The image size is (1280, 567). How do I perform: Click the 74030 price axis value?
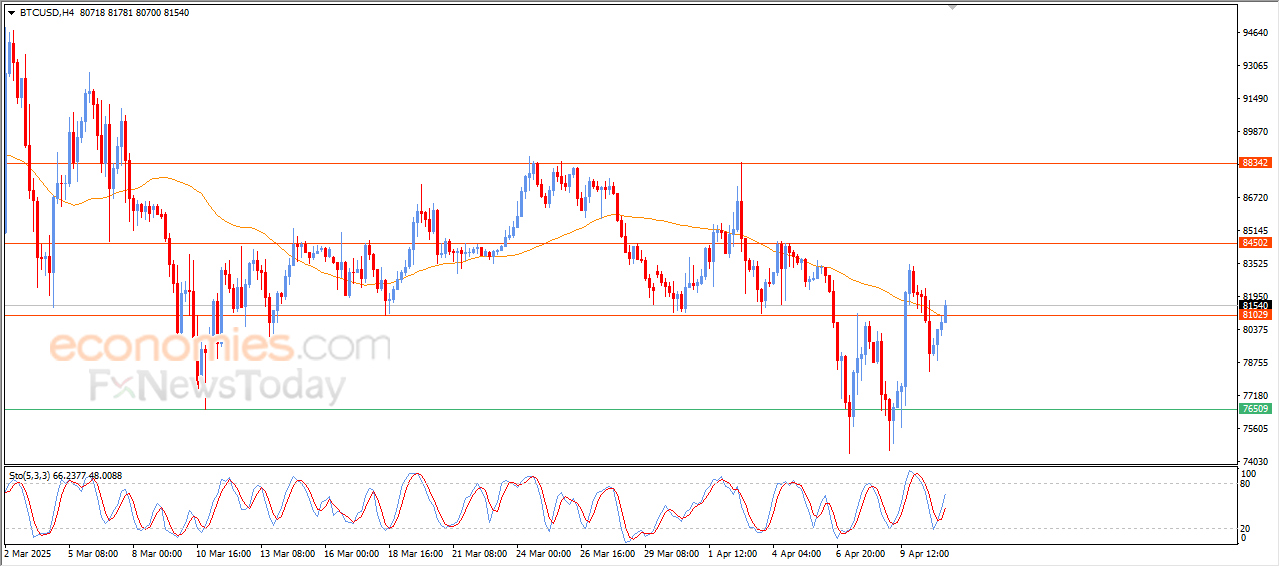(1255, 462)
